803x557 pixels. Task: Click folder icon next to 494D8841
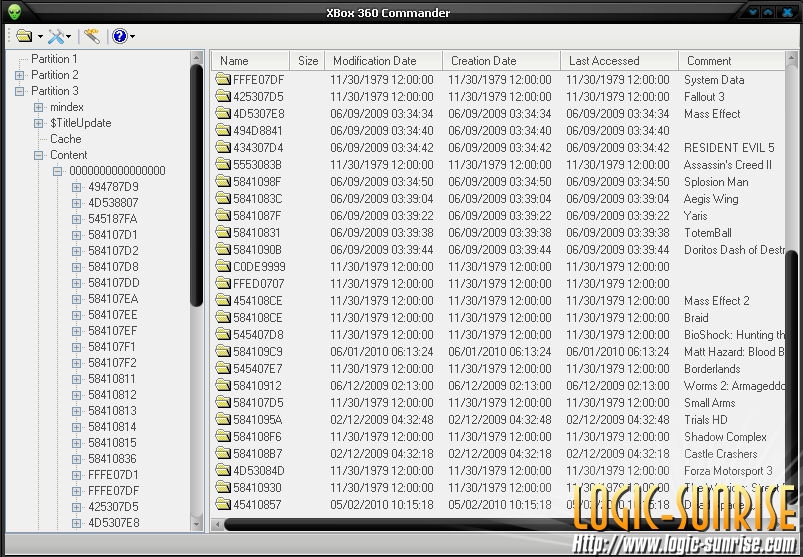click(223, 130)
